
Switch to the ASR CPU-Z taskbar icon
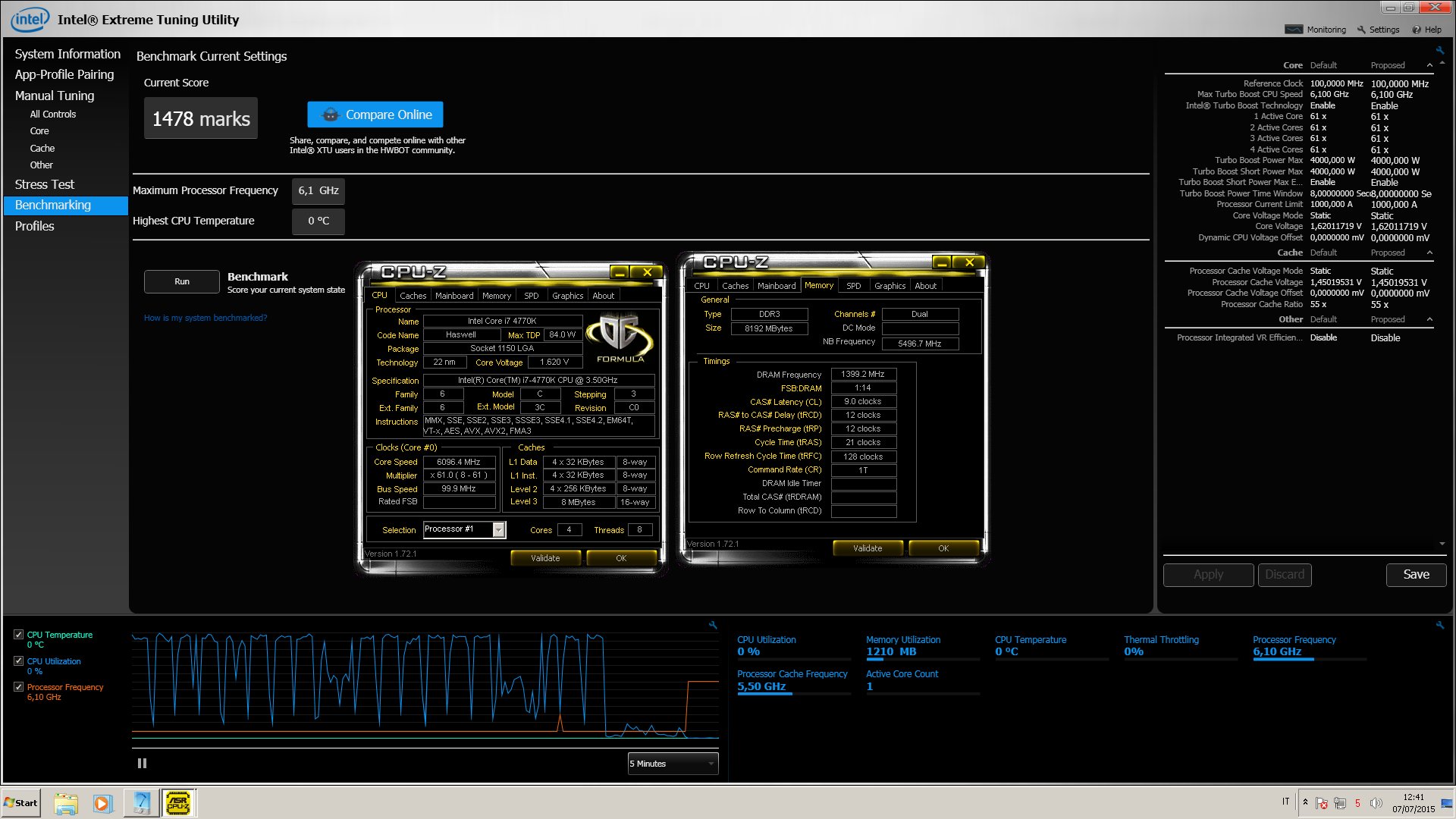[x=178, y=803]
